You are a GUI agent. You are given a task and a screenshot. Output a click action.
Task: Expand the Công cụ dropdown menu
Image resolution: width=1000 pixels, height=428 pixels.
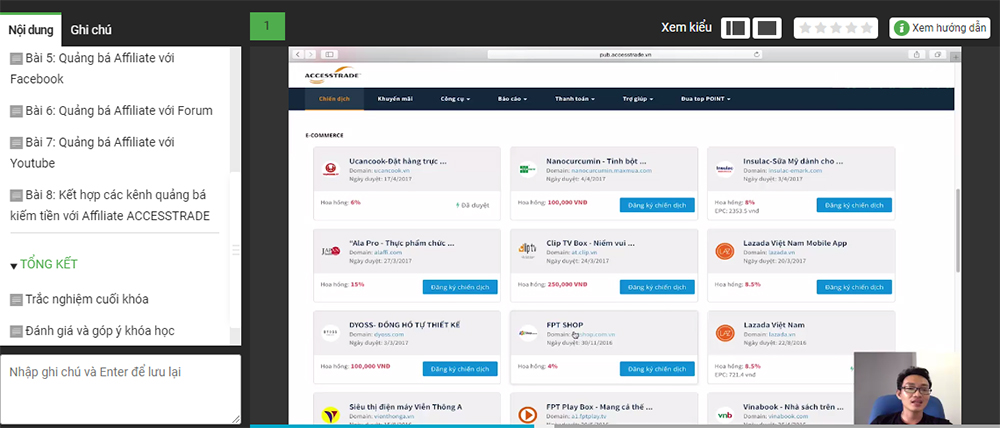(x=455, y=99)
